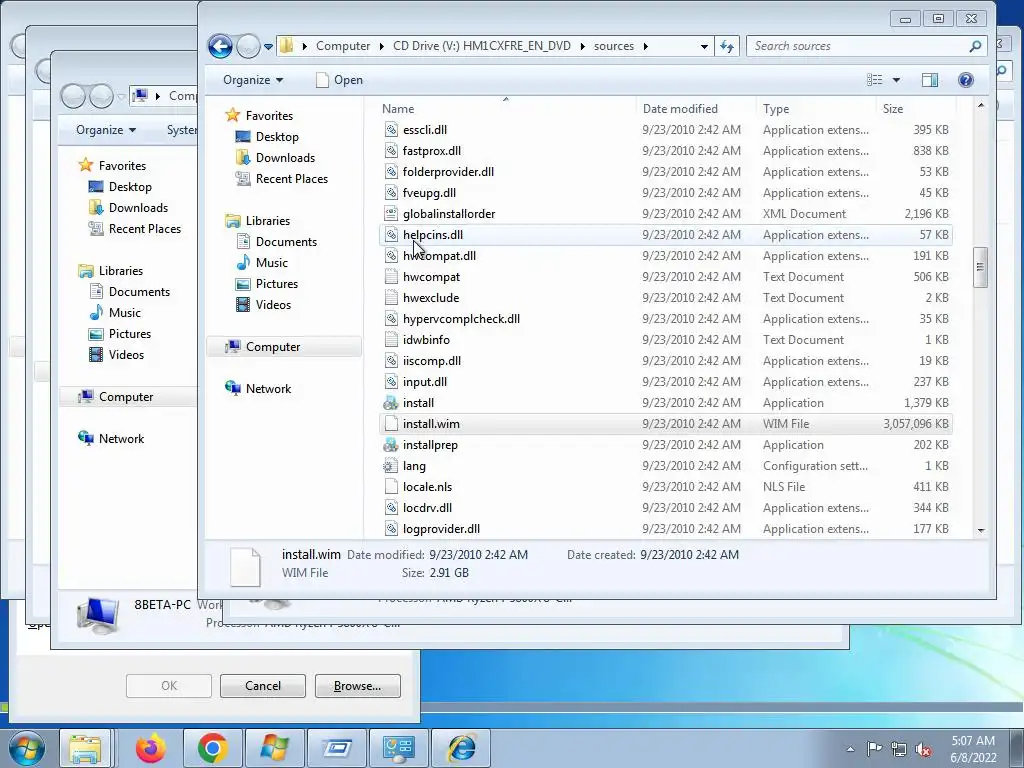Select the installprep application icon
Screen dimensions: 1024x768
tap(391, 445)
